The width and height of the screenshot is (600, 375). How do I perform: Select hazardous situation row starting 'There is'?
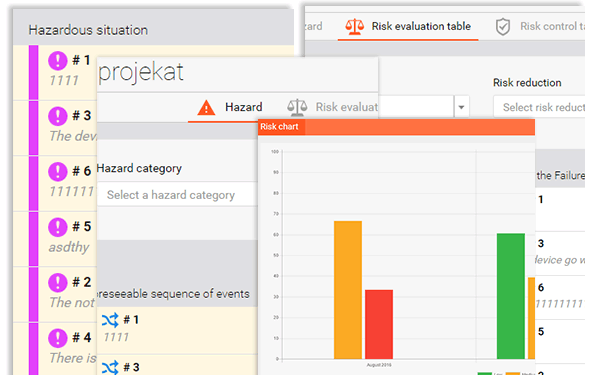click(55, 349)
